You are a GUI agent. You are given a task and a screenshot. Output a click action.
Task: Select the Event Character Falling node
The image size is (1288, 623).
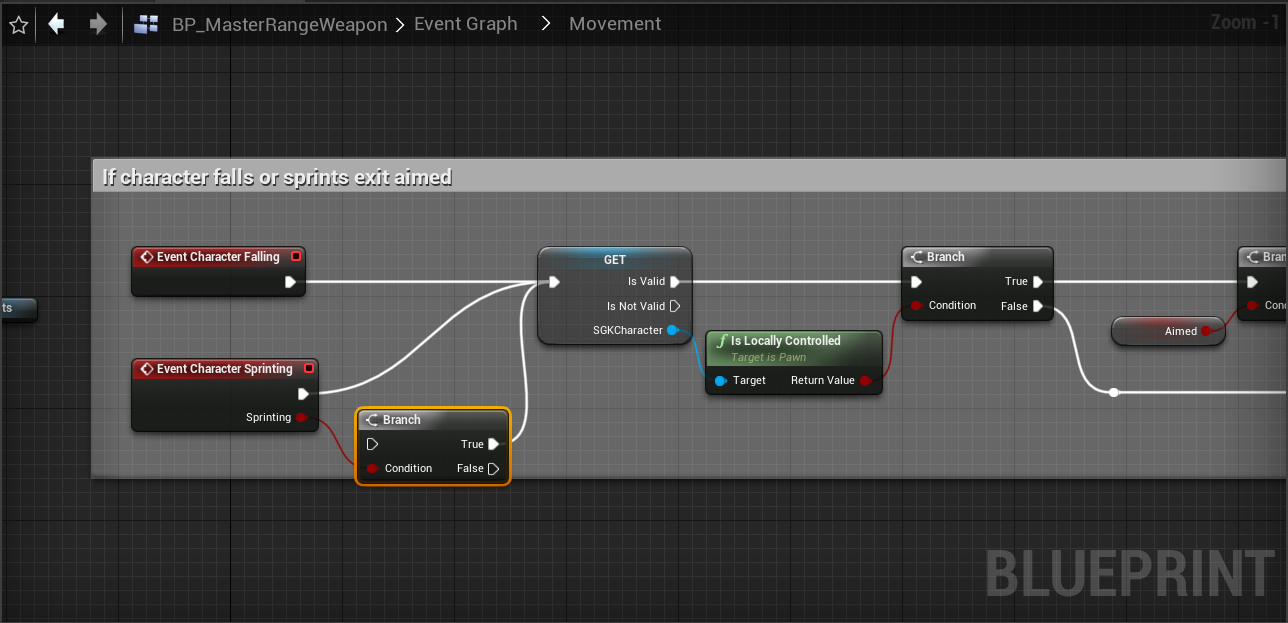218,257
